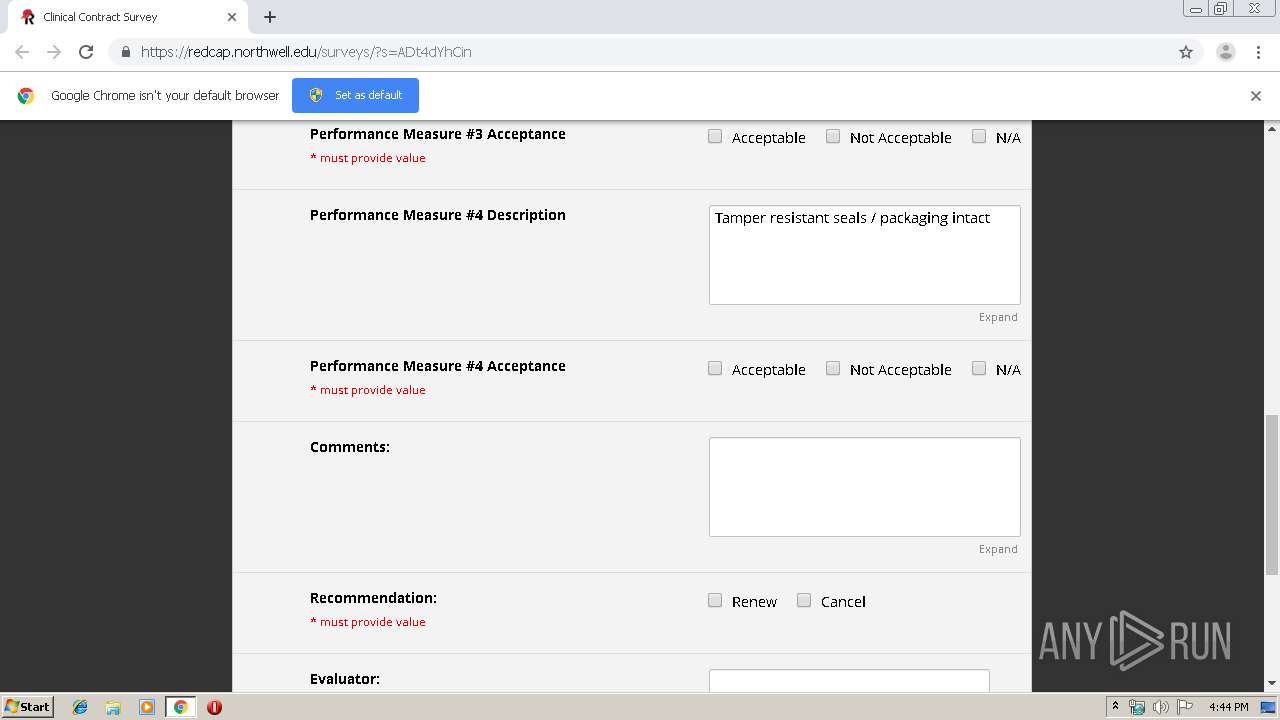
Task: Go back to the previous page
Action: point(22,52)
